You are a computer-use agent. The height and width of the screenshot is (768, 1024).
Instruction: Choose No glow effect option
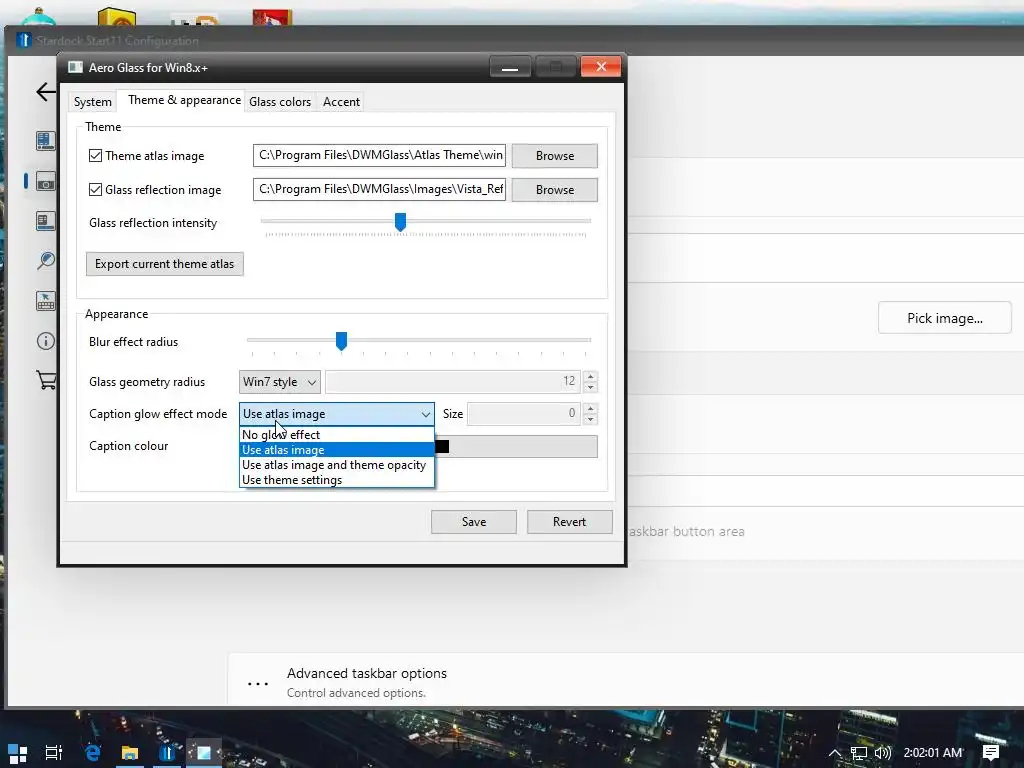336,434
